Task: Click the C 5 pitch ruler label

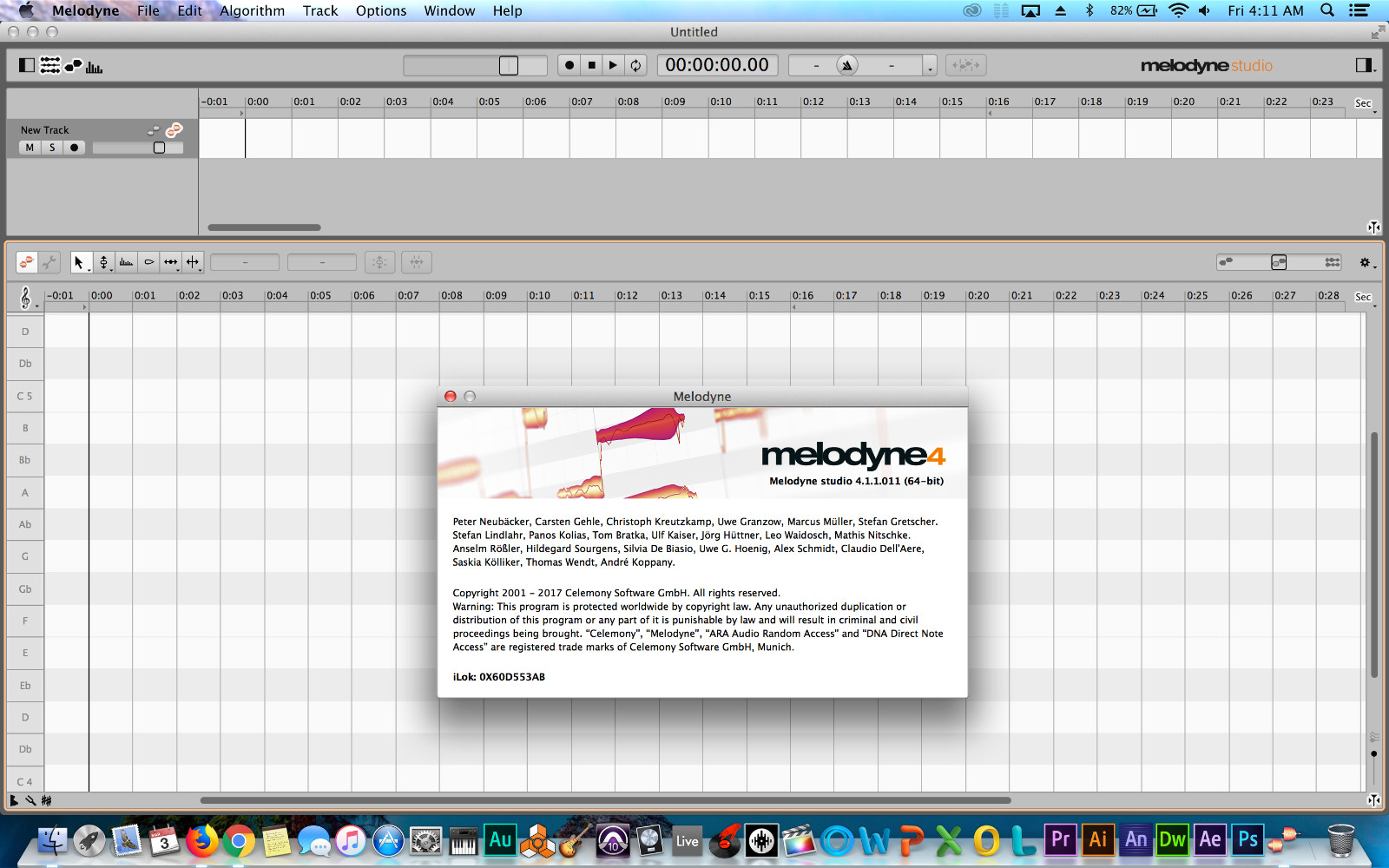Action: pos(25,396)
